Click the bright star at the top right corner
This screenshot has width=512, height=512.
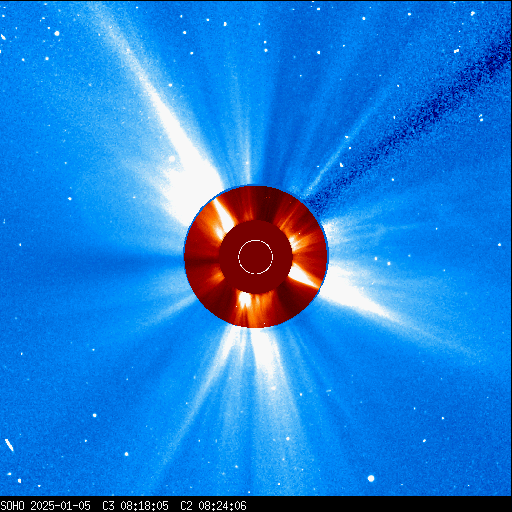pos(473,13)
